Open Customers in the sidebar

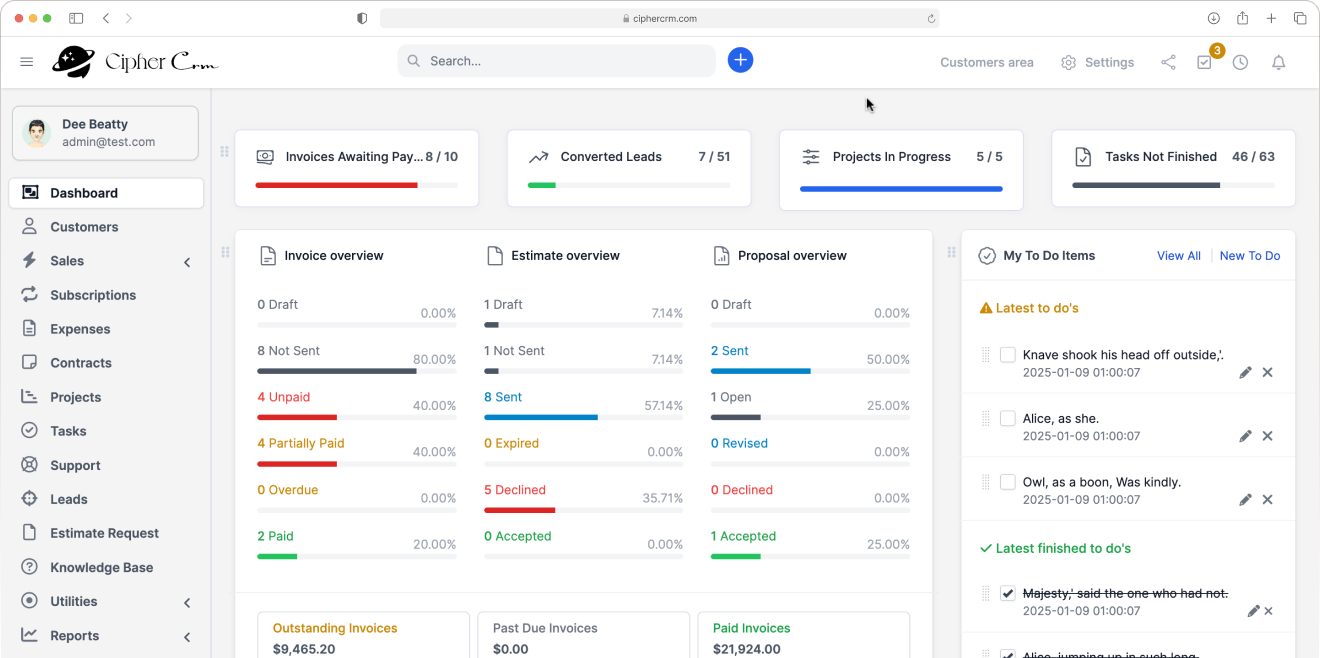click(x=106, y=227)
